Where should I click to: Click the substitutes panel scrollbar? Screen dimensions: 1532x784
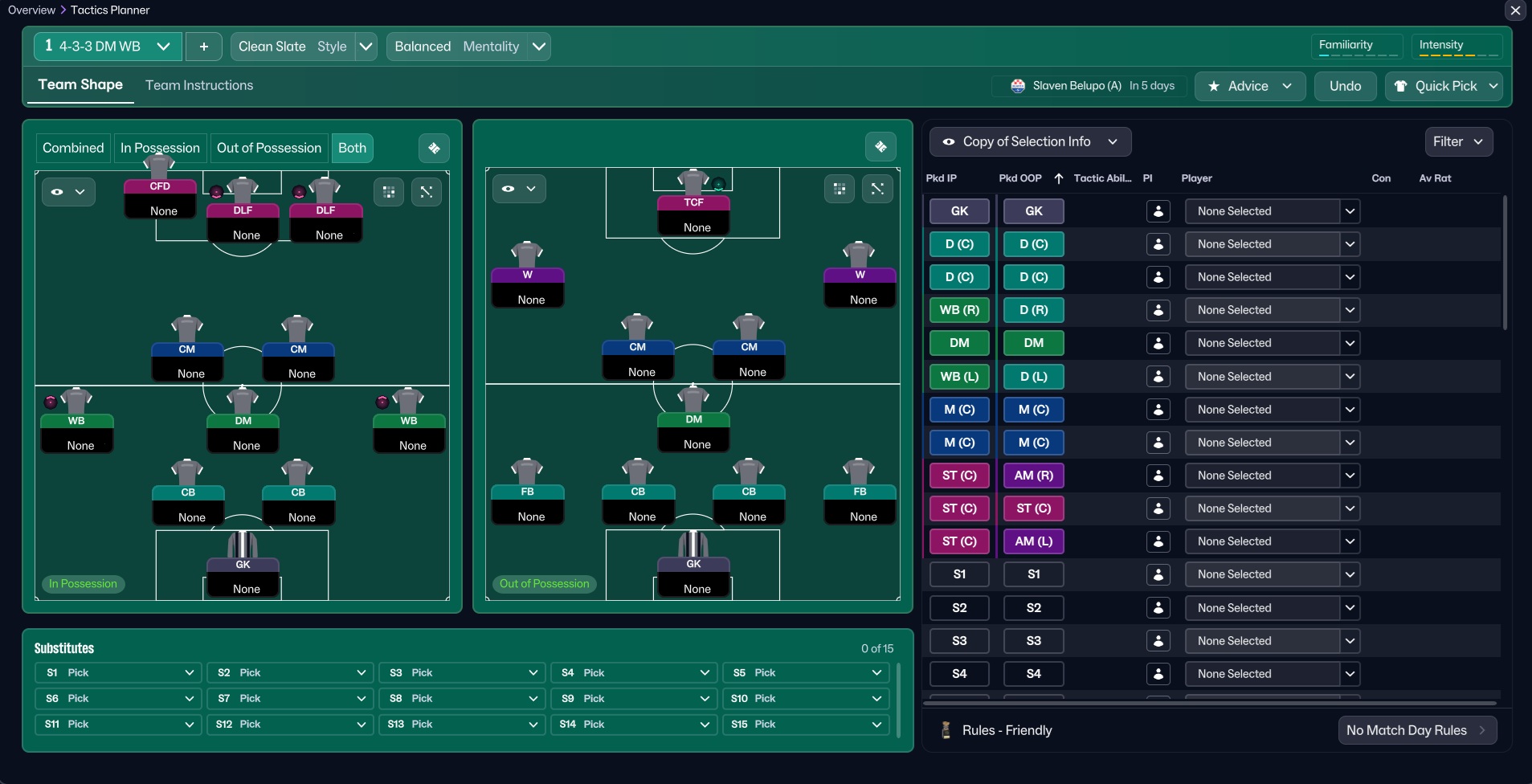(x=898, y=700)
